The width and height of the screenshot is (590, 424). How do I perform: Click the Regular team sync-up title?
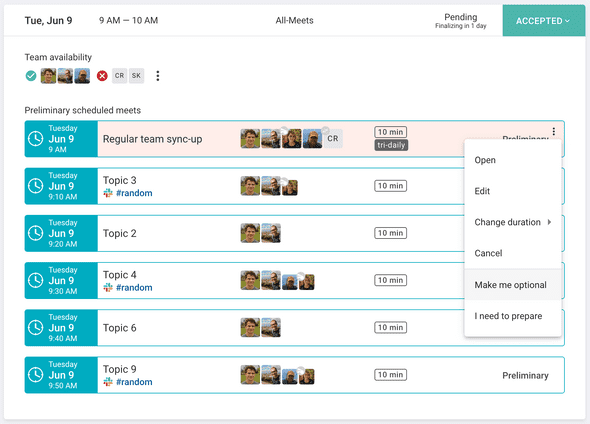click(x=152, y=139)
